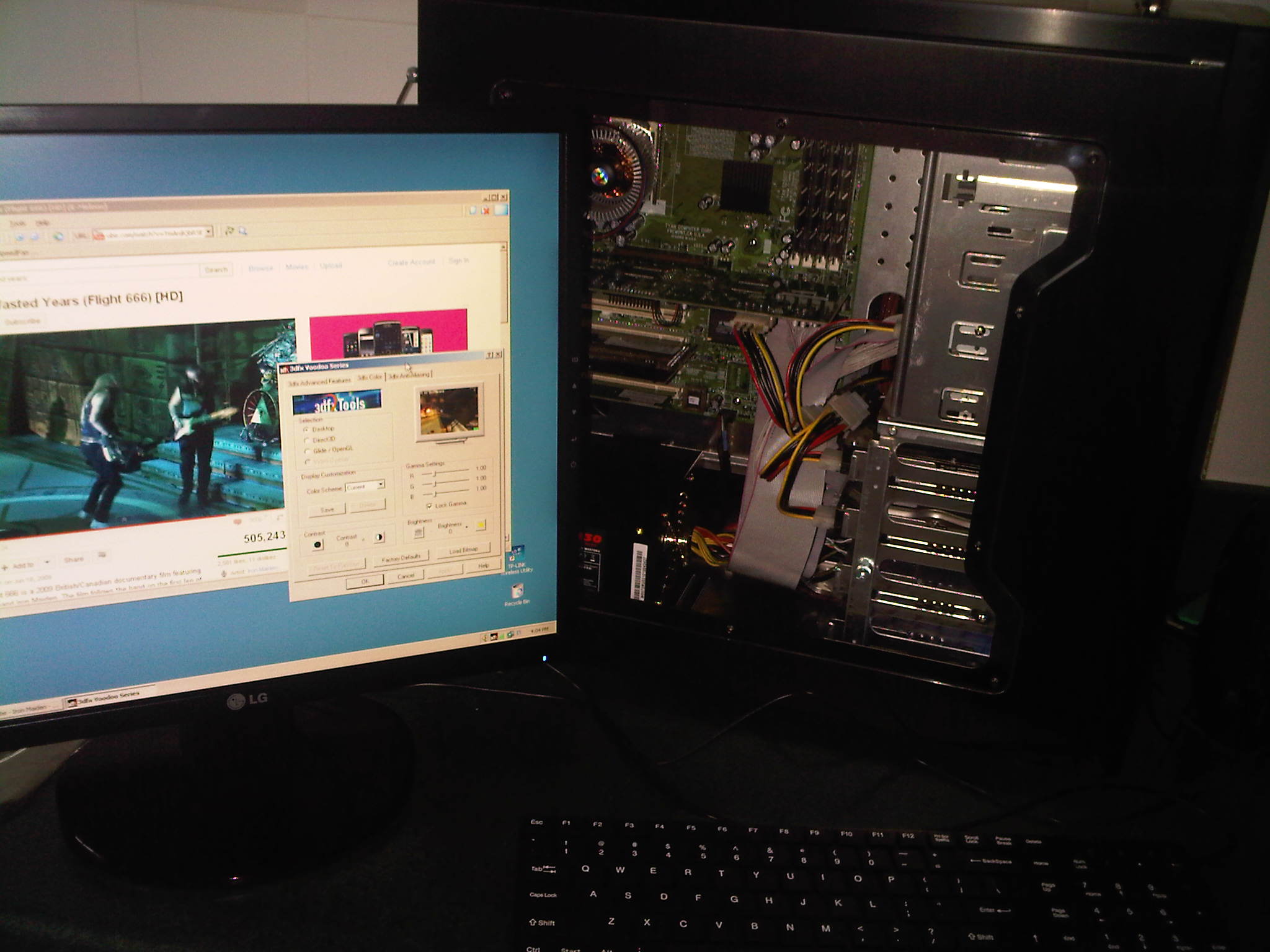Click the Factory Defaults button

pyautogui.click(x=401, y=558)
